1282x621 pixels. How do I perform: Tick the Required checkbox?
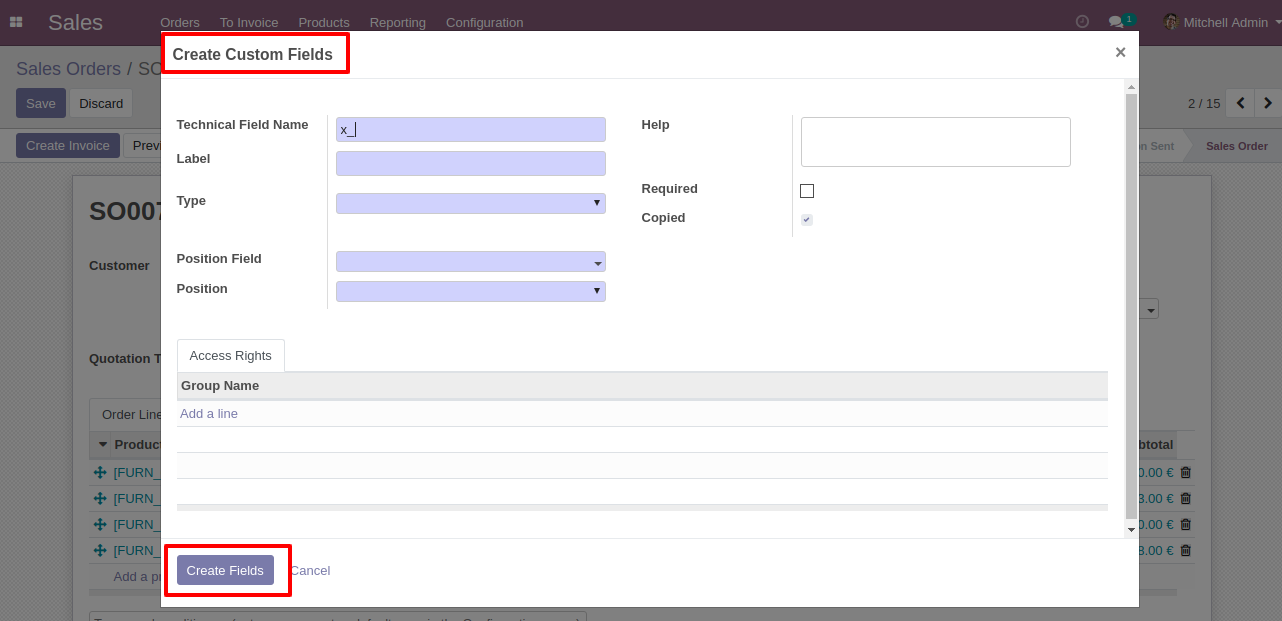pyautogui.click(x=807, y=191)
